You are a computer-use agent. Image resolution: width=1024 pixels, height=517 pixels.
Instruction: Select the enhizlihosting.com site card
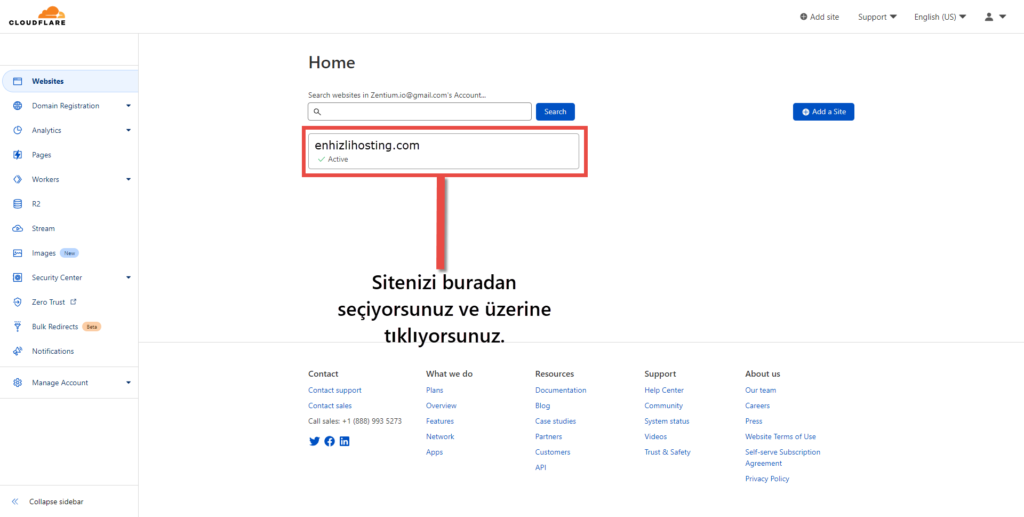click(x=443, y=151)
